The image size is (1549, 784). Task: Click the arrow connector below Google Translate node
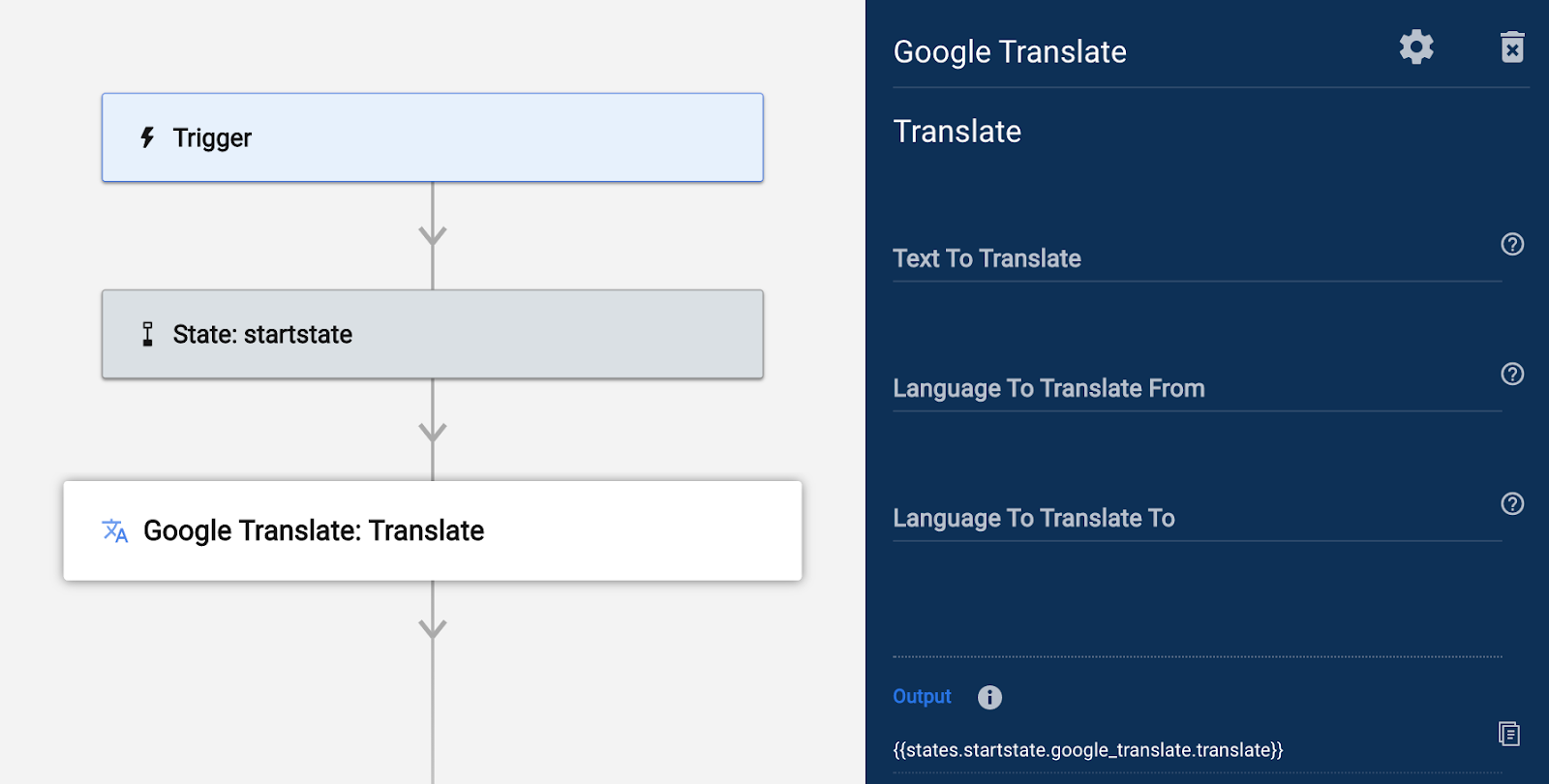coord(433,629)
